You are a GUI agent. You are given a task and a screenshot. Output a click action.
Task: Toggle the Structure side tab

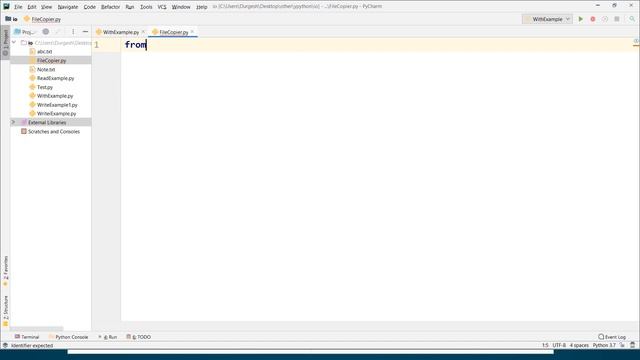(5, 311)
